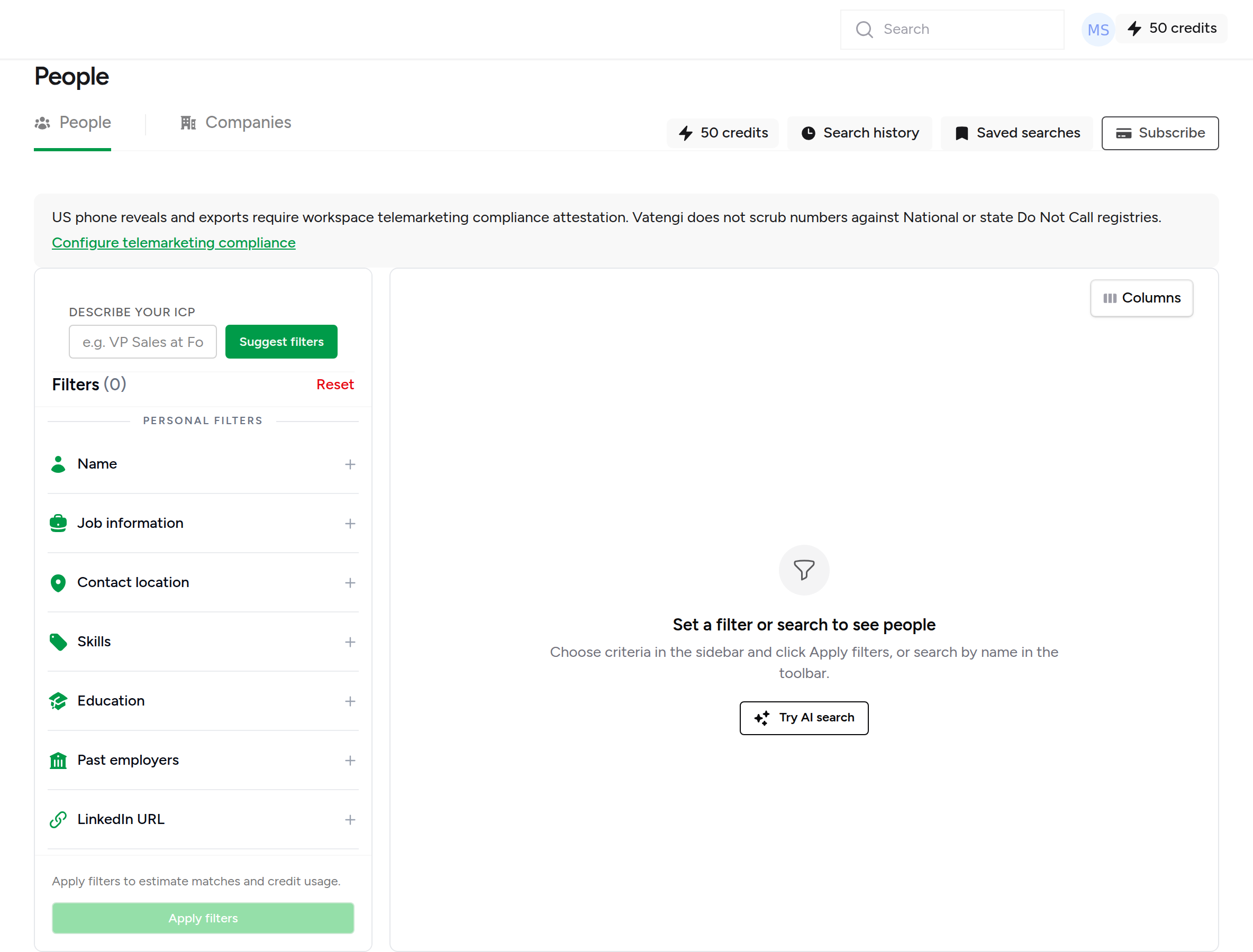Reset all filters
Viewport: 1253px width, 952px height.
coord(334,385)
